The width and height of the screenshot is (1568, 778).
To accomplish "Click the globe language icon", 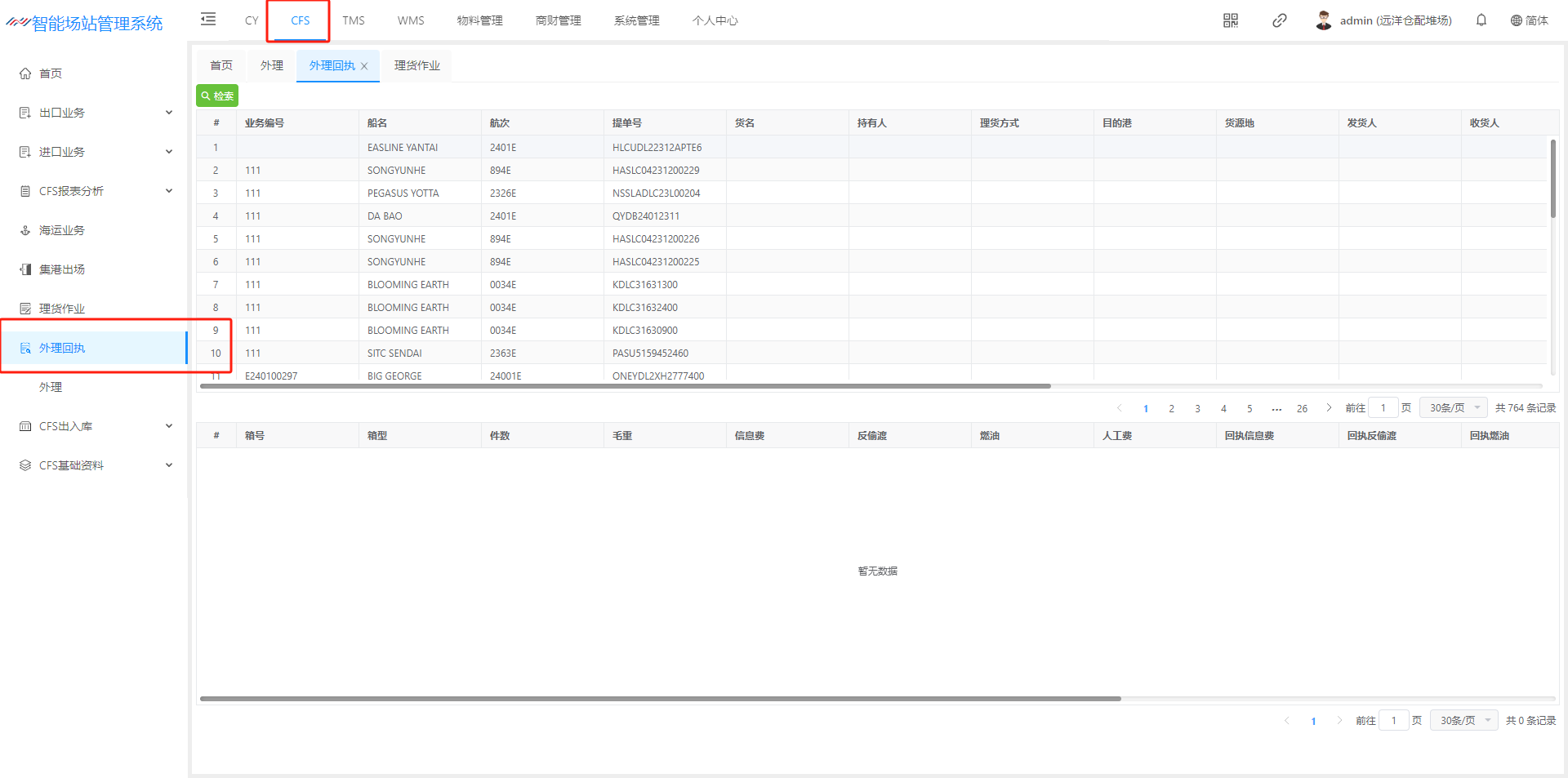I will click(x=1516, y=20).
